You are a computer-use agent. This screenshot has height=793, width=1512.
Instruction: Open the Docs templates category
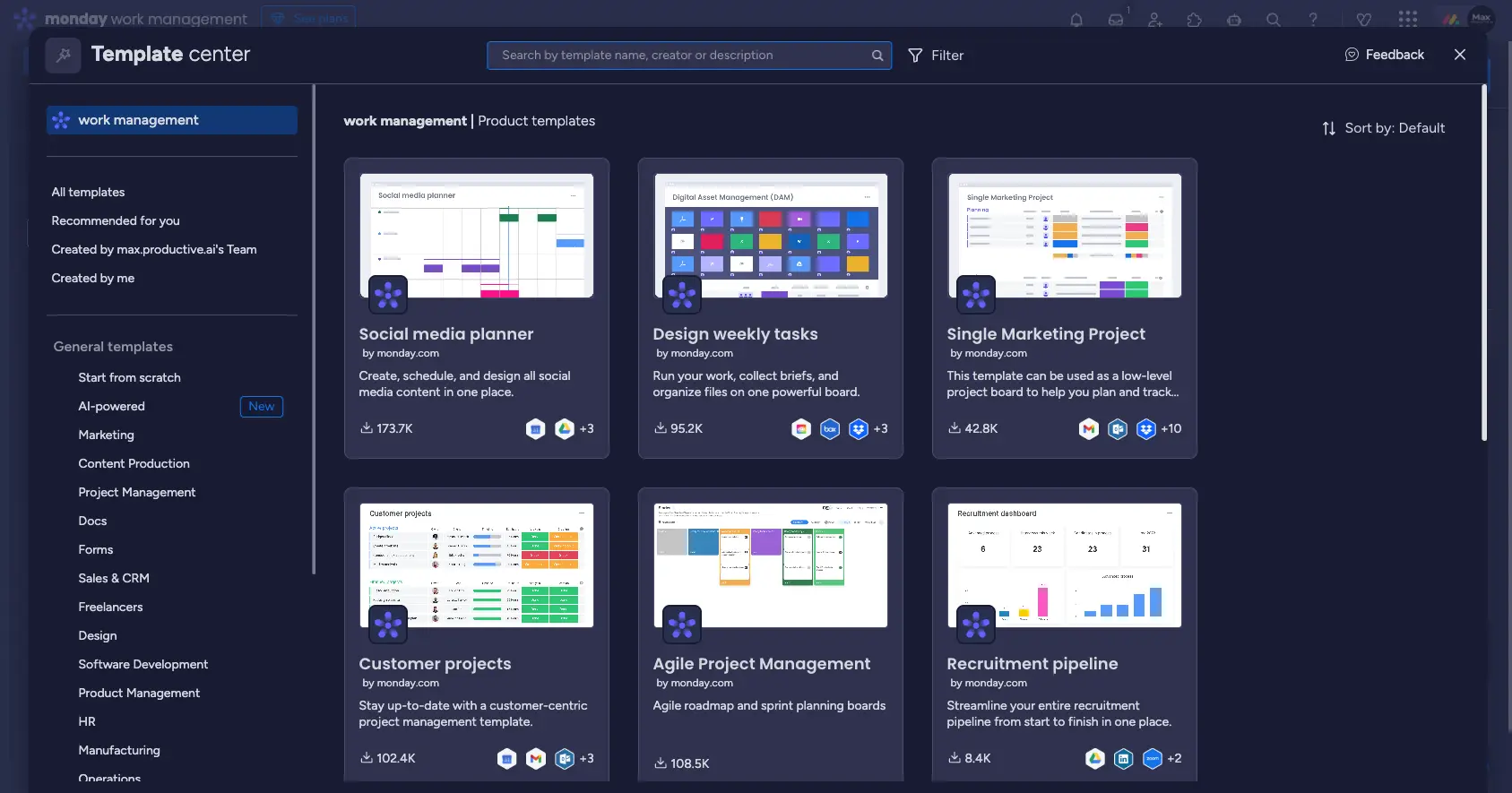92,521
